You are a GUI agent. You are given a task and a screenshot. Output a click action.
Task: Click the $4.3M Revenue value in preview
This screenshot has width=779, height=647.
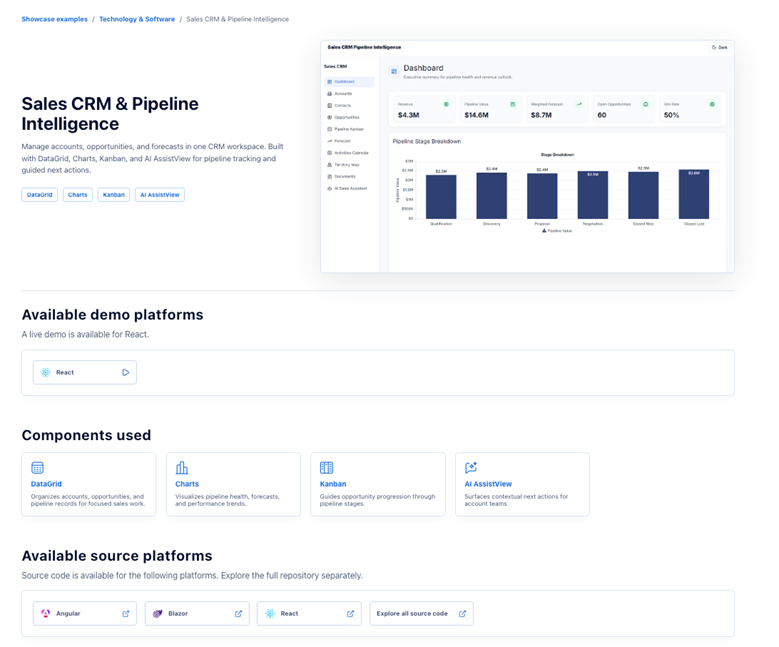[408, 115]
